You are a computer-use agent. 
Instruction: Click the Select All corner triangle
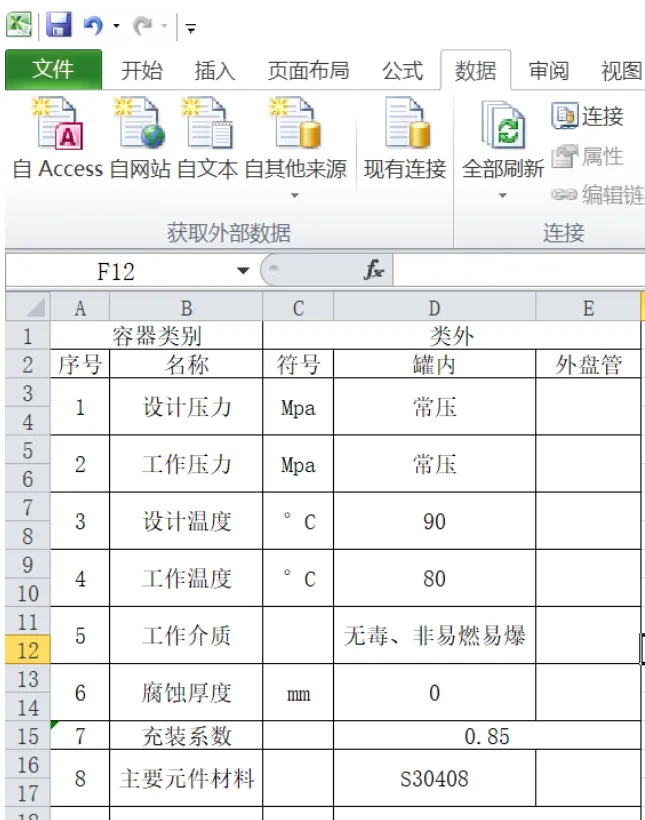pyautogui.click(x=28, y=307)
